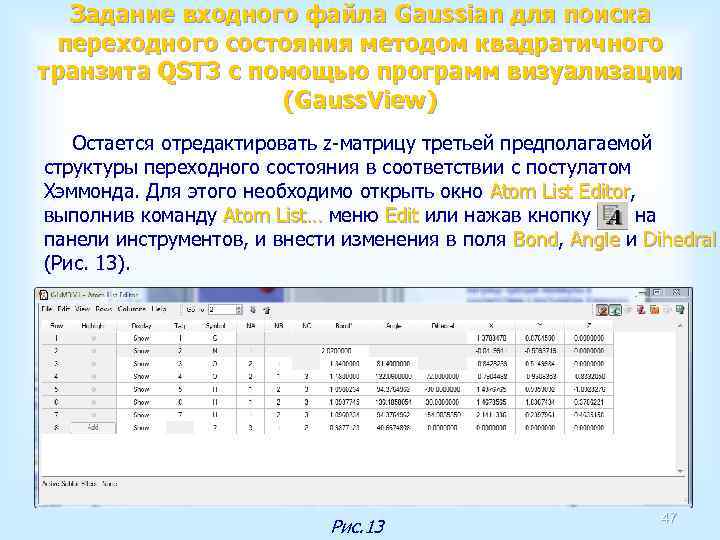Toggle the Highlight cell of row 4
This screenshot has height=540, width=720.
pyautogui.click(x=93, y=377)
